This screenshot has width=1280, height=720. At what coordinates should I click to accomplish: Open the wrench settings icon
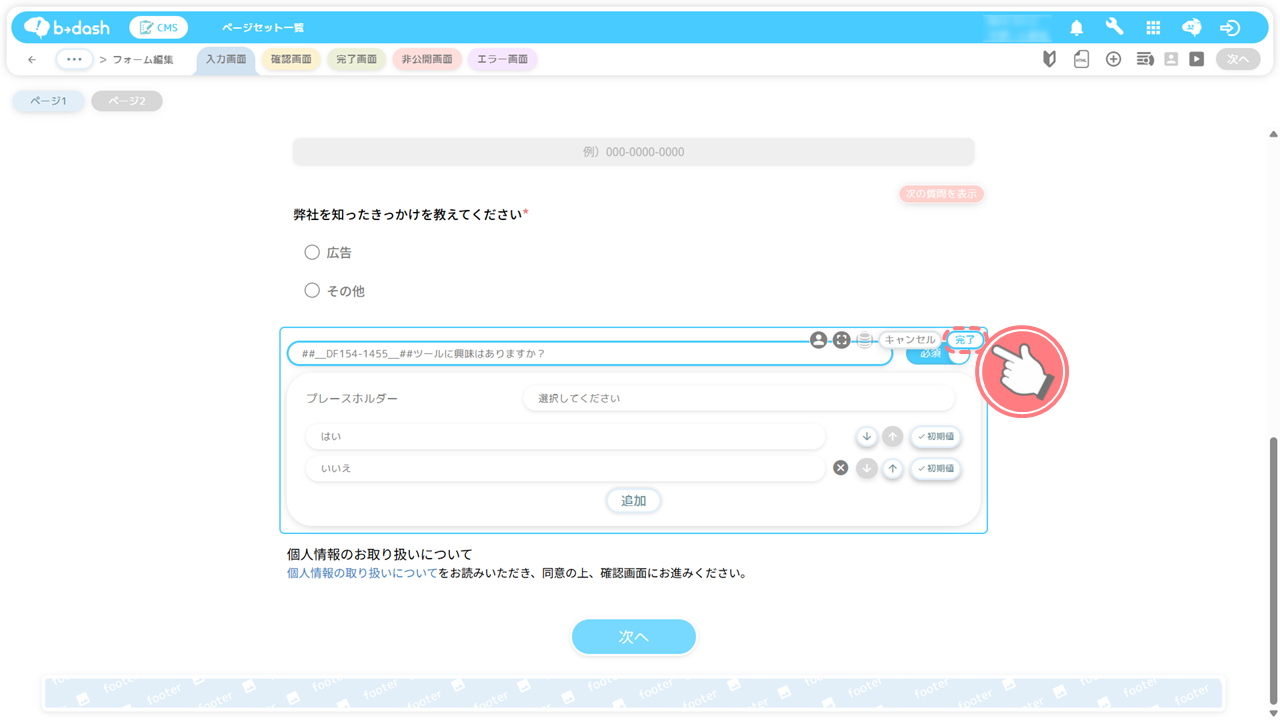click(1114, 28)
